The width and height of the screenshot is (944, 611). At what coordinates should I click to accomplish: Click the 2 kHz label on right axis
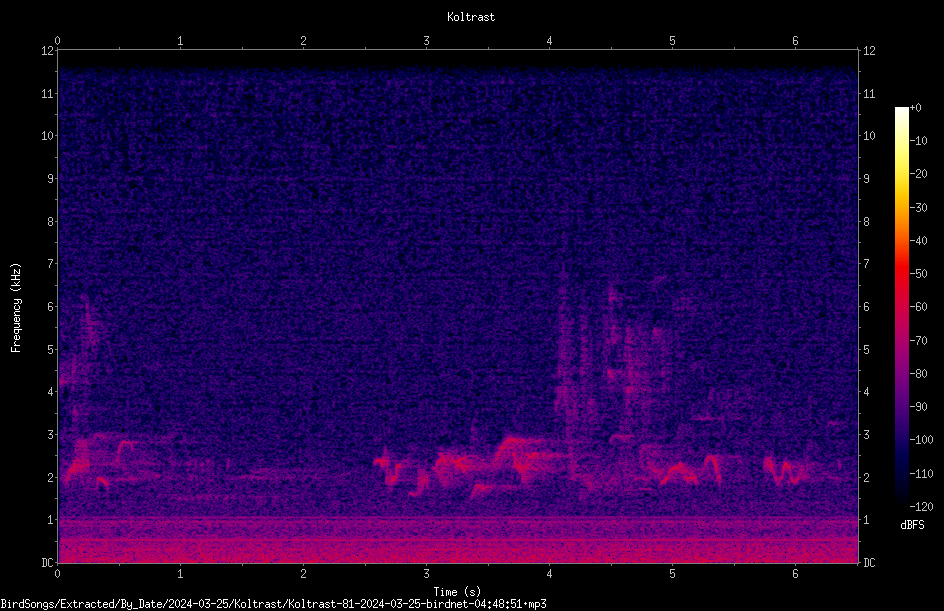click(x=866, y=477)
